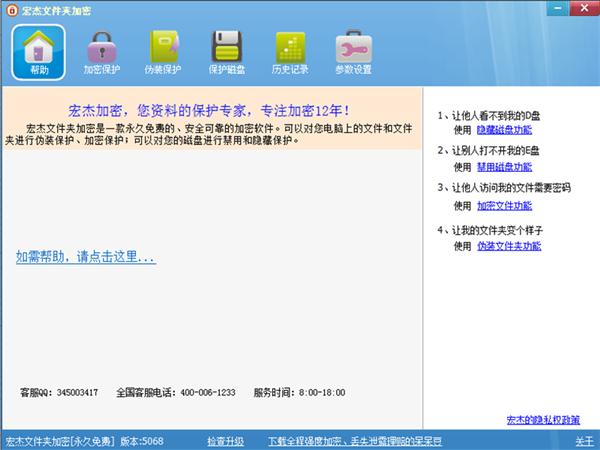Minimize the window
Image resolution: width=600 pixels, height=450 pixels.
tap(558, 8)
